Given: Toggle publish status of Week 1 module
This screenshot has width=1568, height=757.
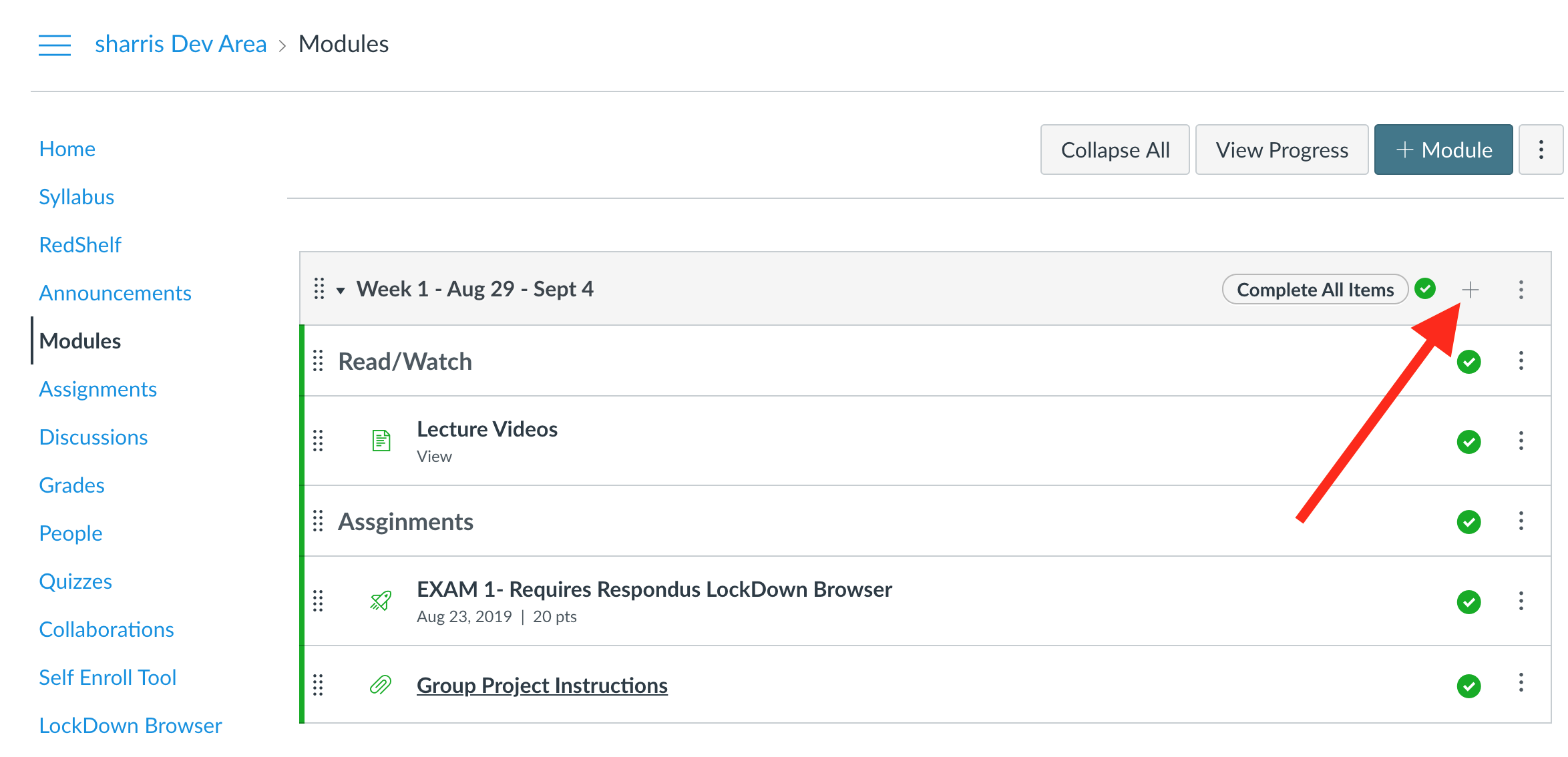Looking at the screenshot, I should (1425, 289).
